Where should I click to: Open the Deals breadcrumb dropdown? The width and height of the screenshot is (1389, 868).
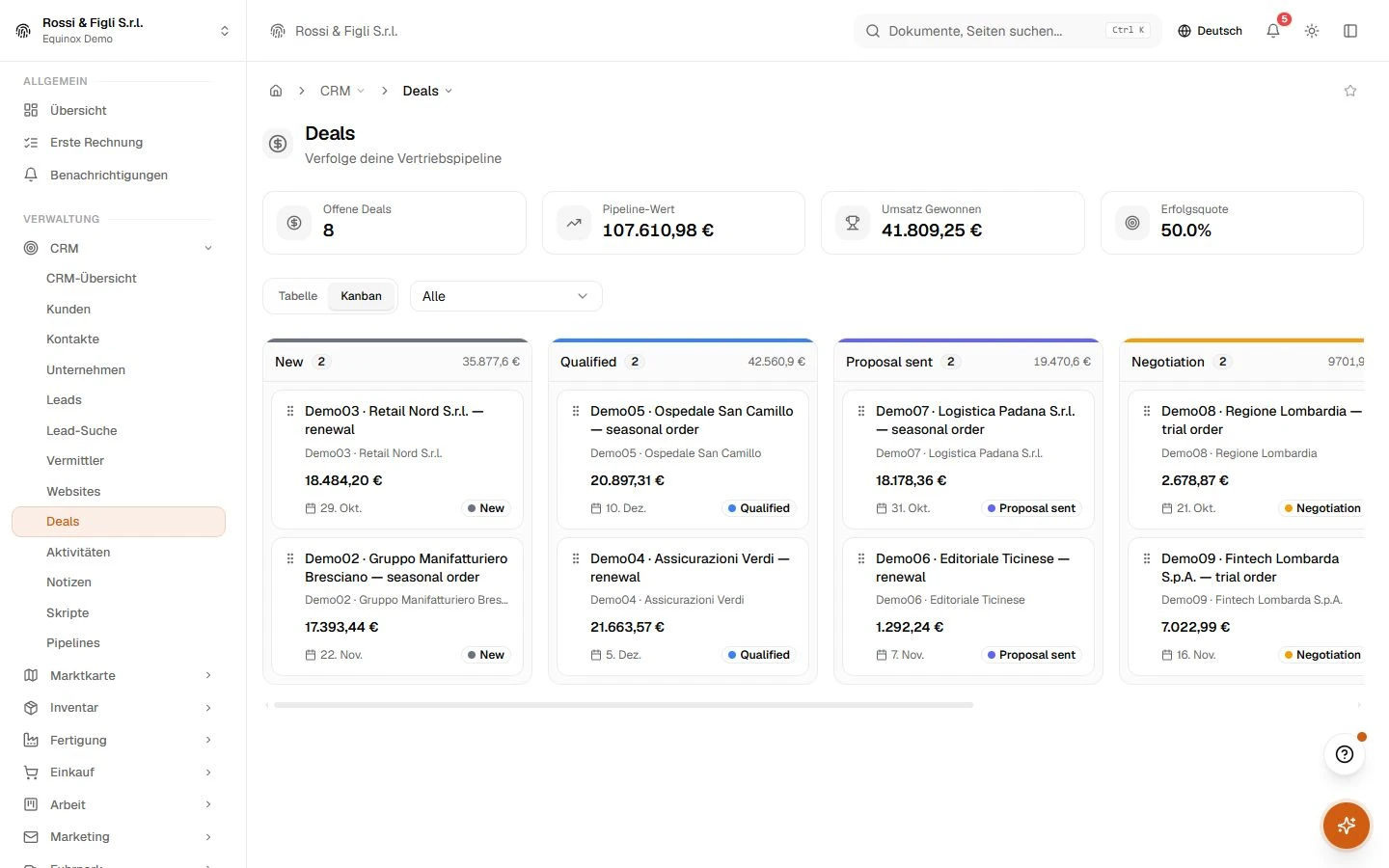tap(427, 91)
